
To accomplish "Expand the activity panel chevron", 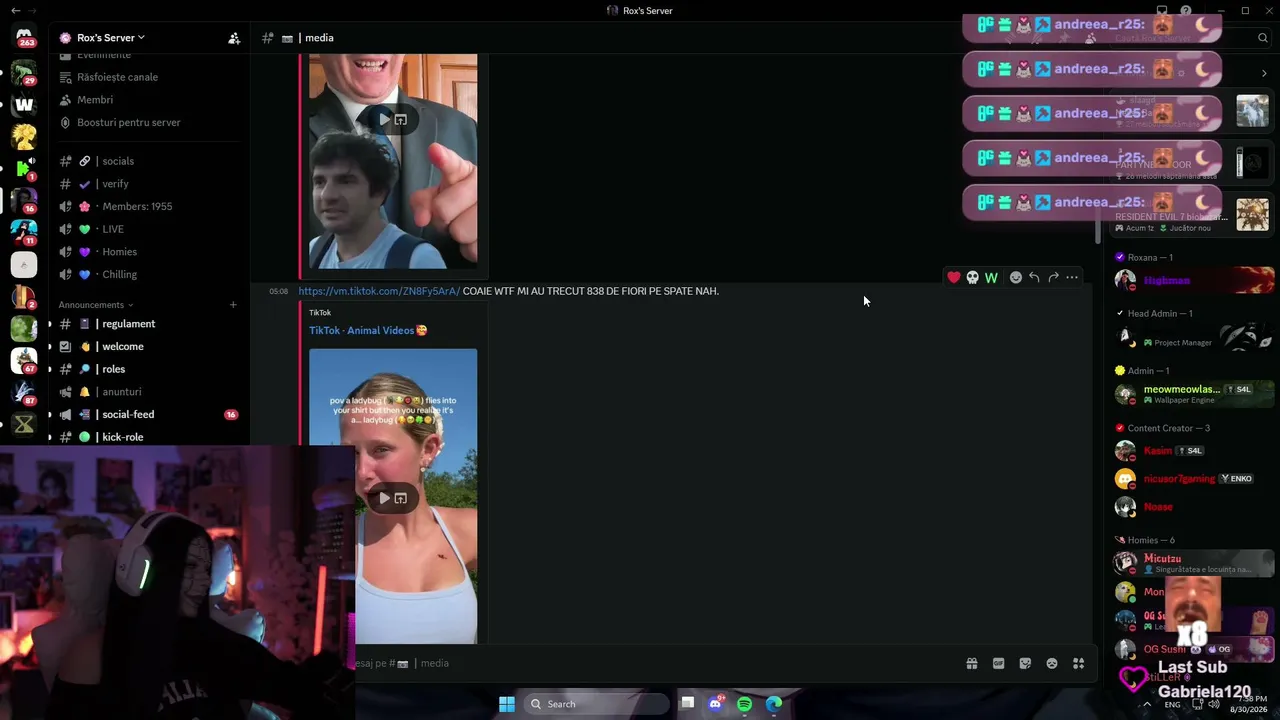I will click(x=1264, y=73).
